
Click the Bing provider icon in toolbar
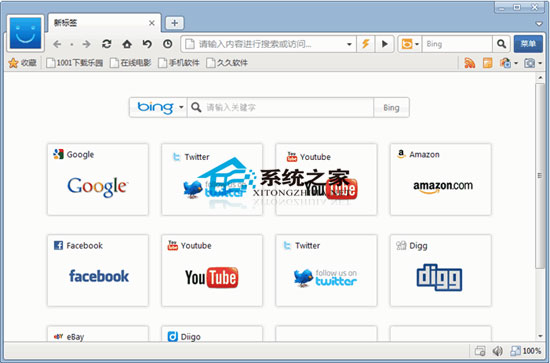(x=407, y=44)
